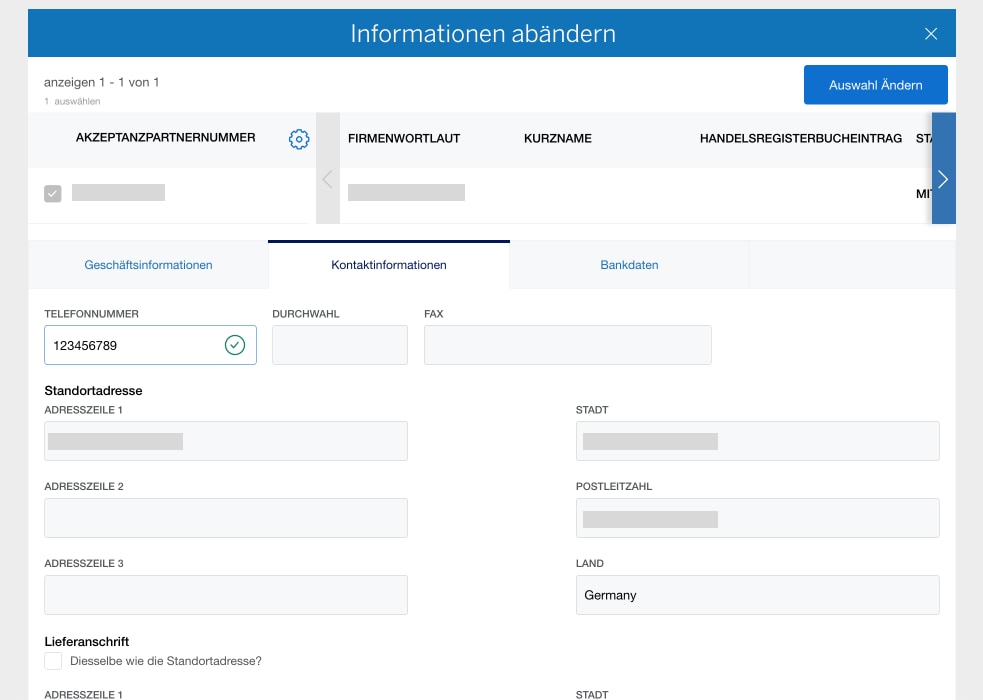
Task: Switch to the Bankdaten tab
Action: [x=628, y=264]
